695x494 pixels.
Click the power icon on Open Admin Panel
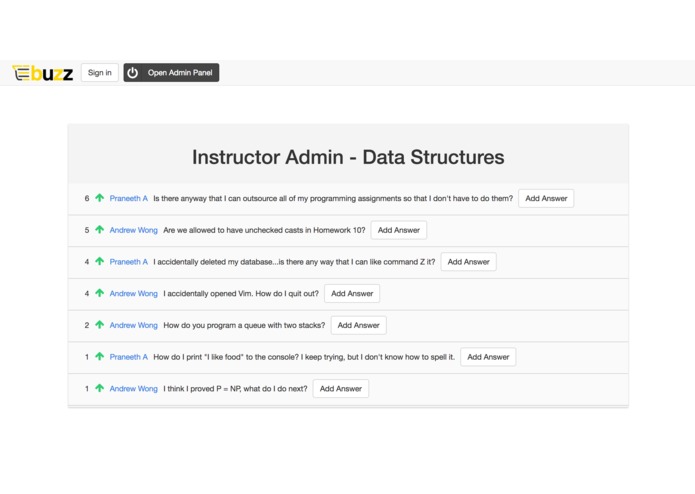133,73
